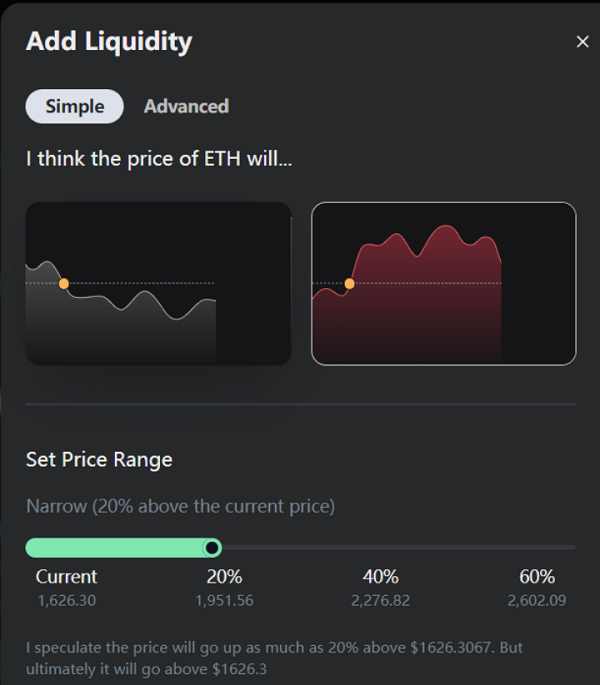
Task: Choose the red price going up chart card
Action: coord(444,284)
